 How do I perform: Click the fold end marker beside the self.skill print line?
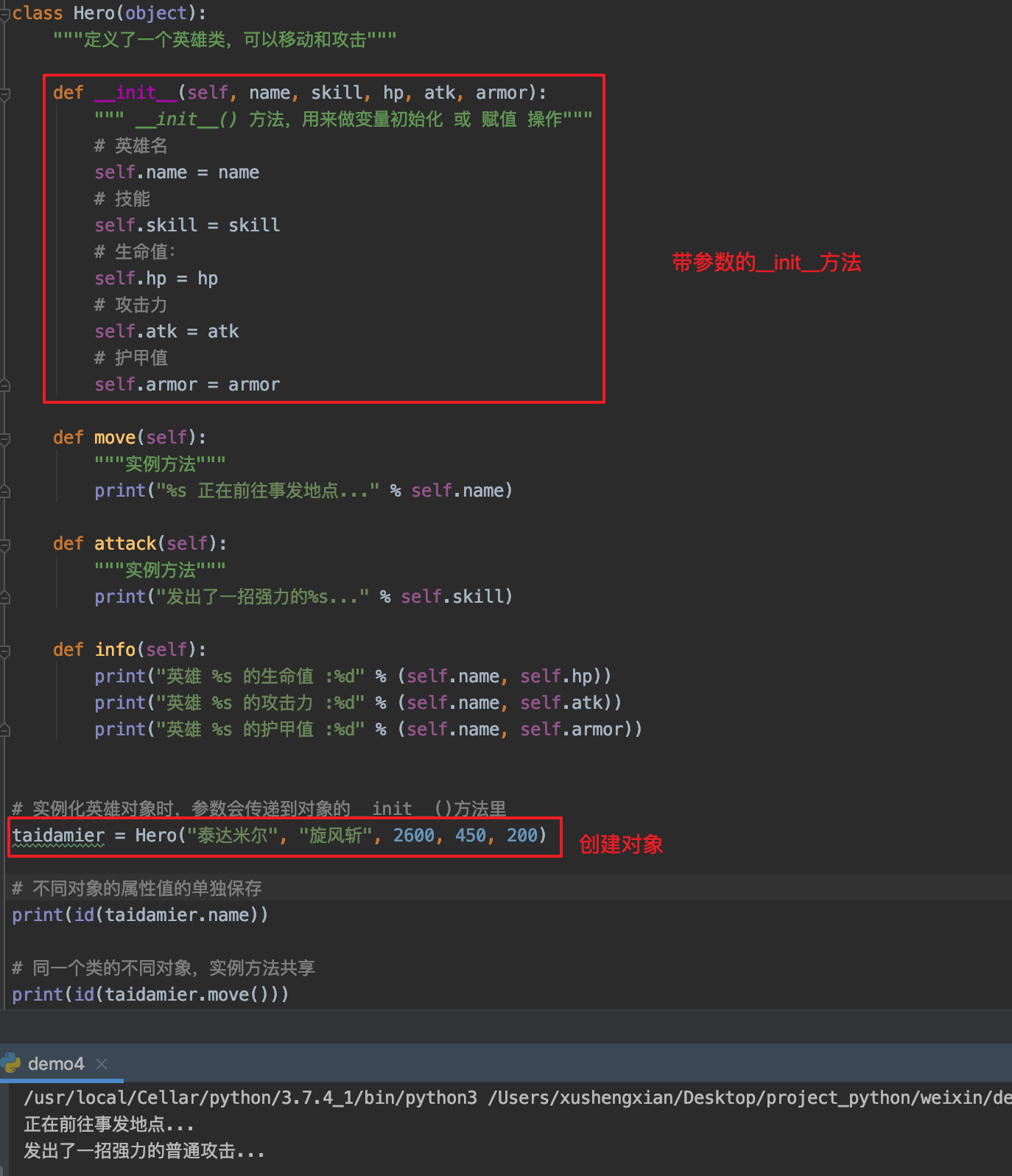tap(4, 597)
